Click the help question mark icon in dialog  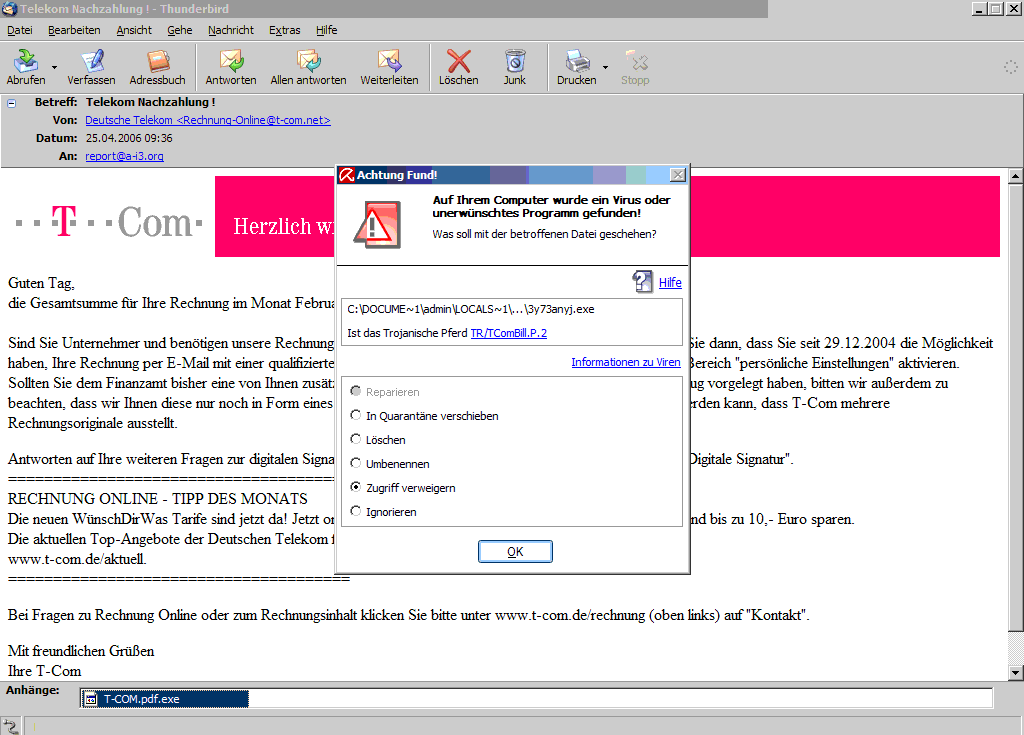(x=642, y=282)
